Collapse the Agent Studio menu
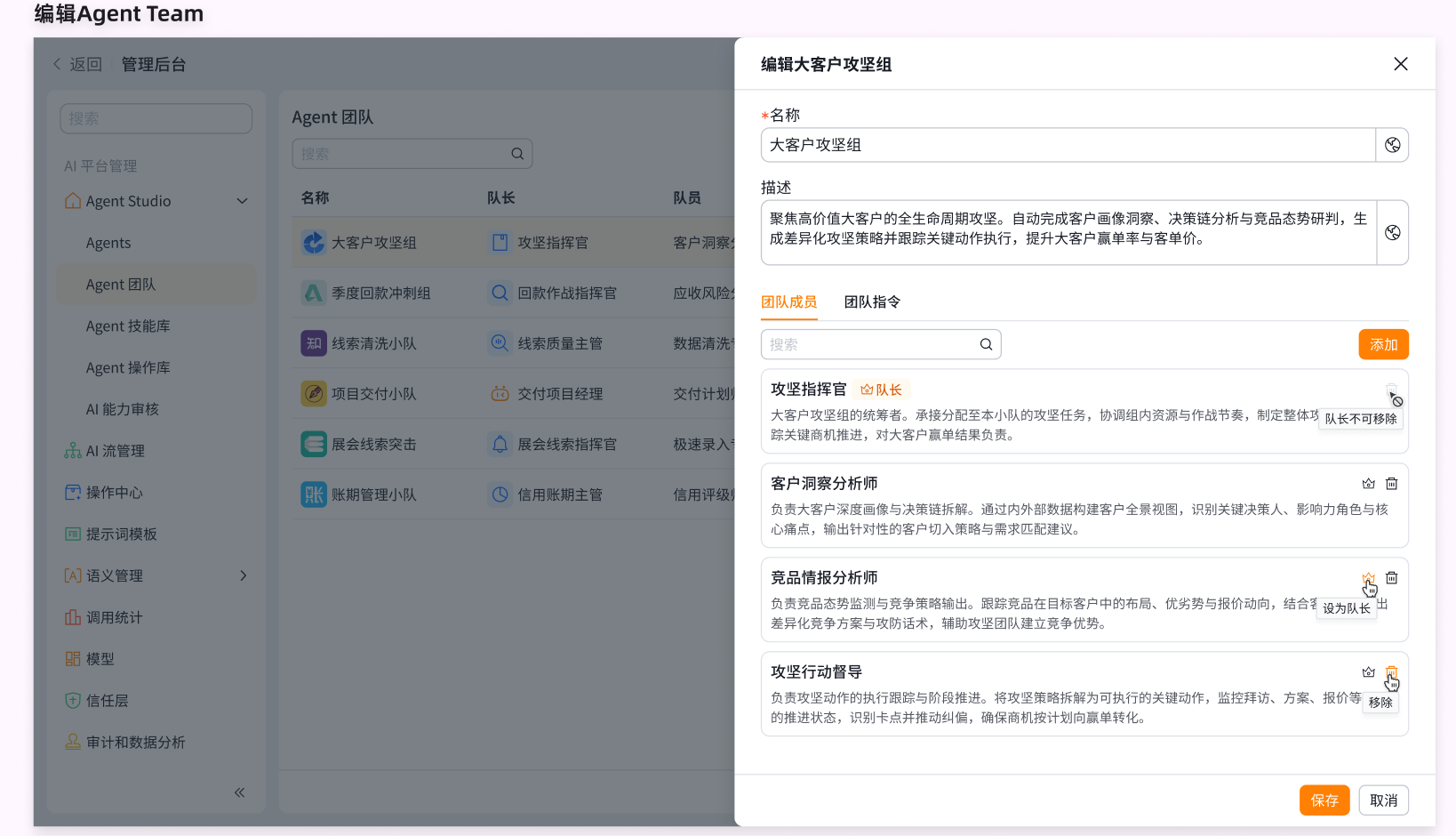Screen dimensions: 1456x836 click(x=242, y=201)
